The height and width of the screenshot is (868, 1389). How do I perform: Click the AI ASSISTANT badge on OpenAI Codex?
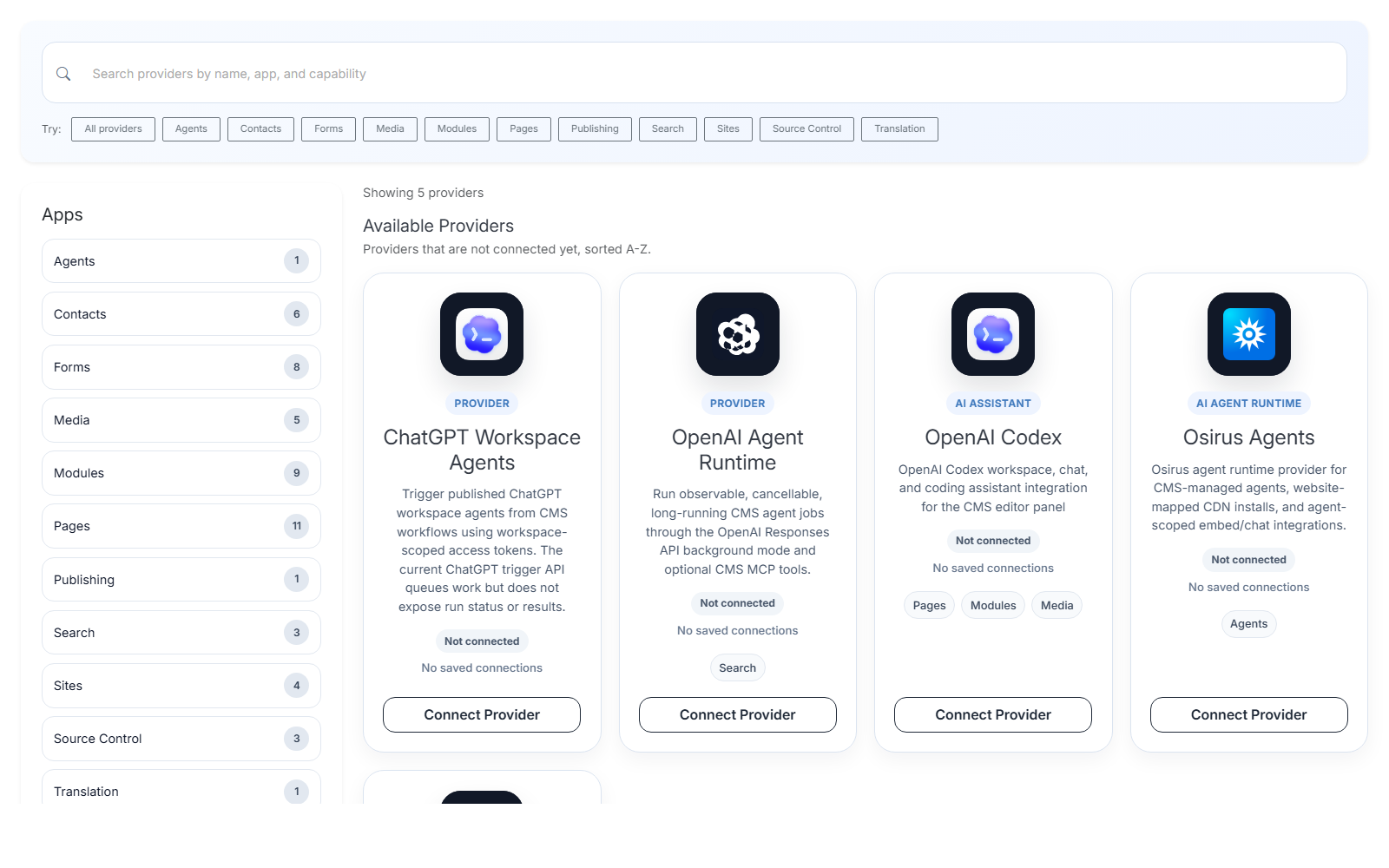tap(993, 404)
